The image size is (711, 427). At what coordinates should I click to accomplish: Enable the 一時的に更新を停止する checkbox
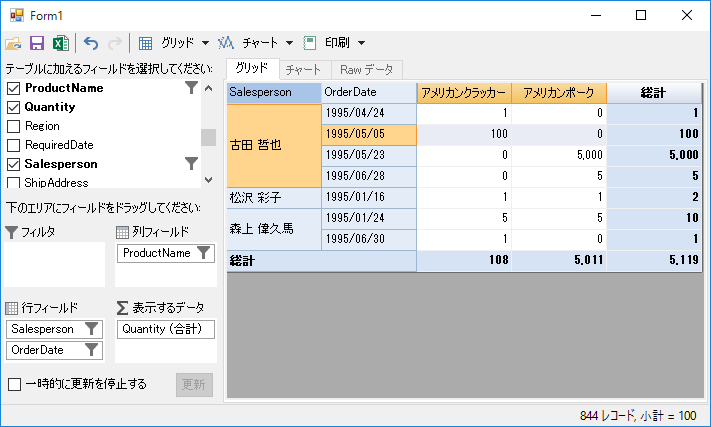(x=14, y=384)
